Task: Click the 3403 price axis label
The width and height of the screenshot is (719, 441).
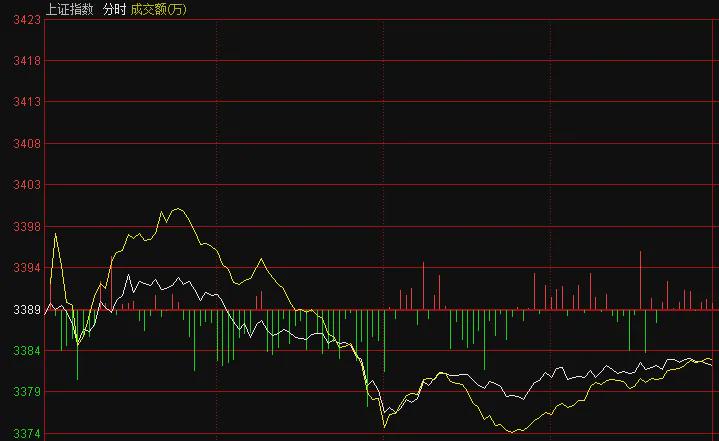Action: pos(27,185)
